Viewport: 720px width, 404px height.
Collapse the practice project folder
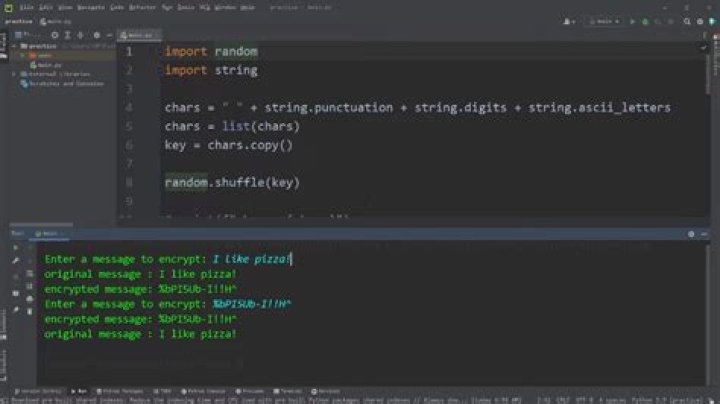coord(14,46)
